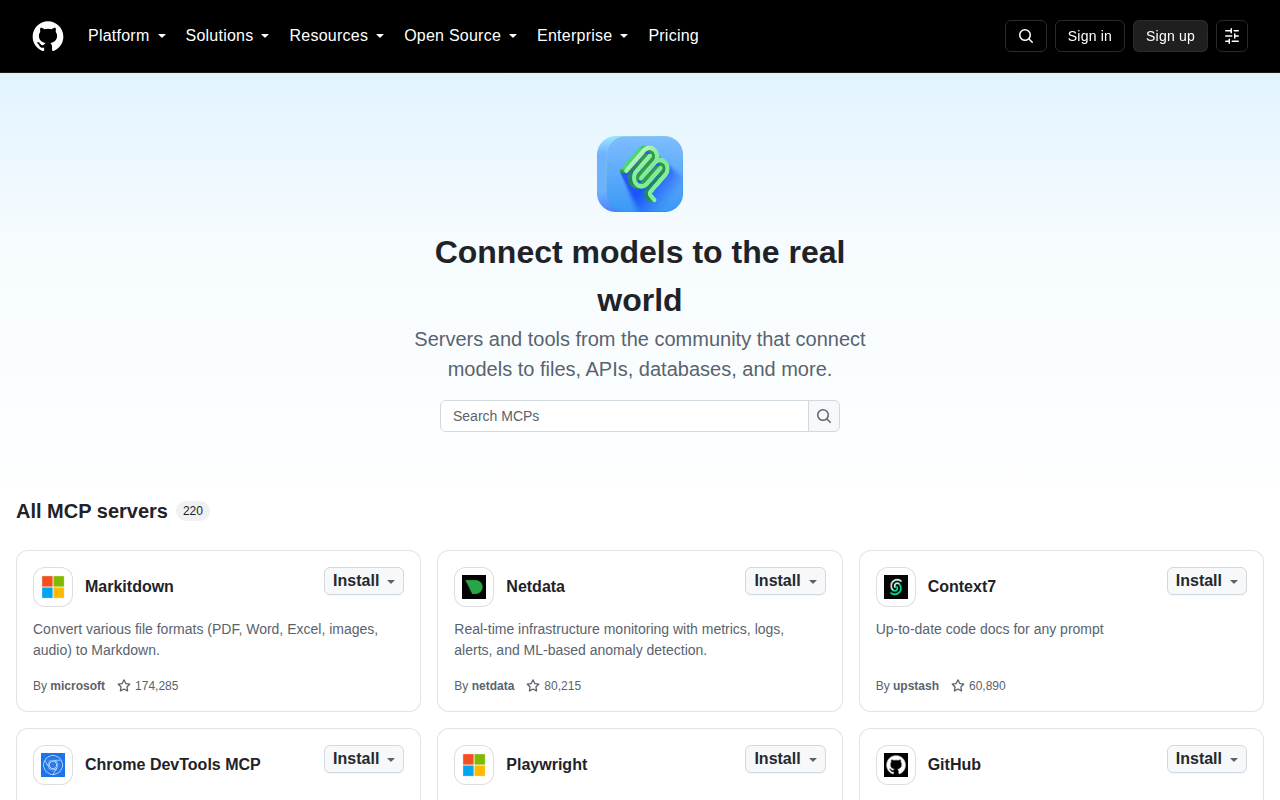The width and height of the screenshot is (1280, 800).
Task: Click the GitHub server octocat icon
Action: point(896,765)
